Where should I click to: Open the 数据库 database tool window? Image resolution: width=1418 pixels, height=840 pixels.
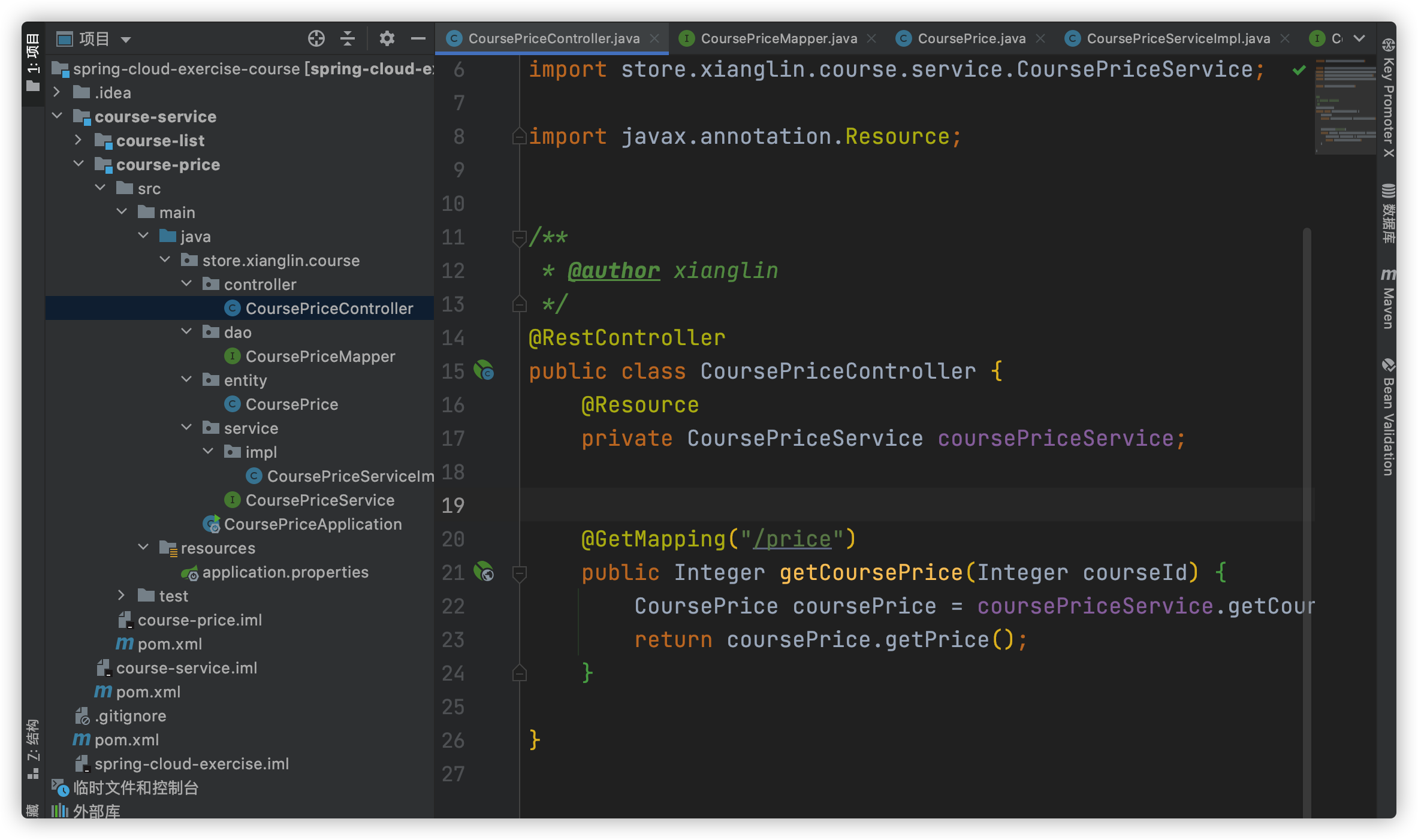1388,214
